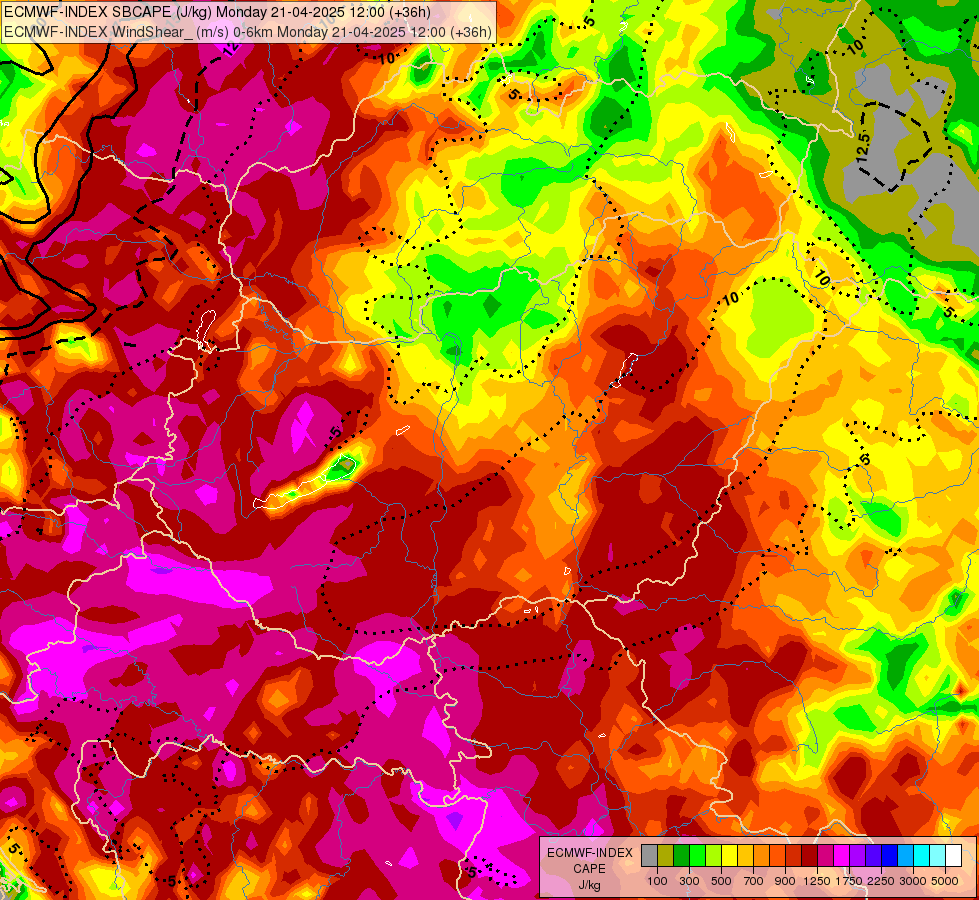Screen dimensions: 979x900
Task: Click the CAPE text in the legend
Action: tap(589, 869)
